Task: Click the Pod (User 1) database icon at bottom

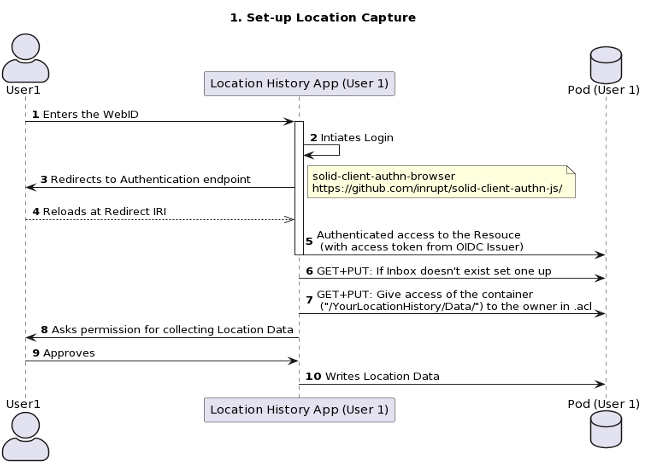Action: point(606,429)
